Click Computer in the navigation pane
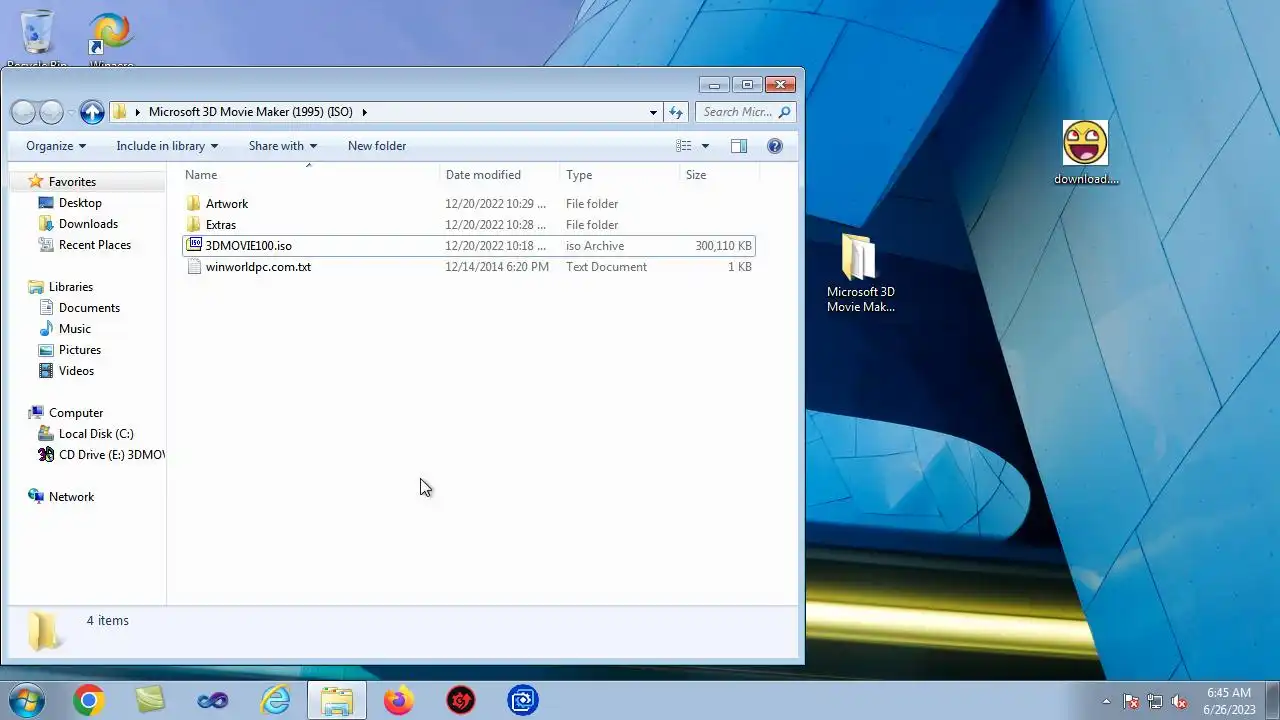The image size is (1280, 720). point(76,413)
